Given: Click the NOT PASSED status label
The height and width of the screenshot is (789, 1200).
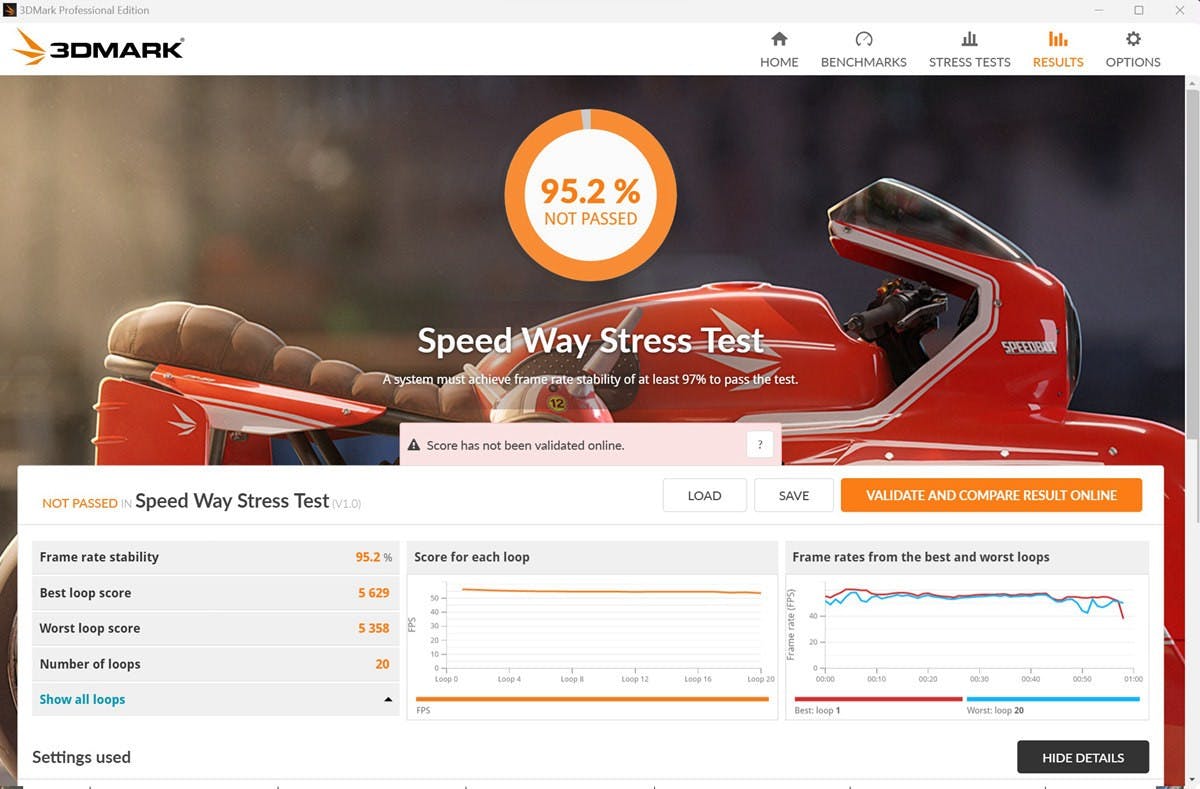Looking at the screenshot, I should [x=79, y=503].
